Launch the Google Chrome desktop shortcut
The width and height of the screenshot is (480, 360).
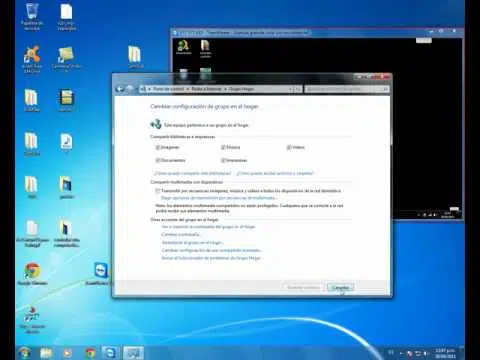pyautogui.click(x=32, y=274)
